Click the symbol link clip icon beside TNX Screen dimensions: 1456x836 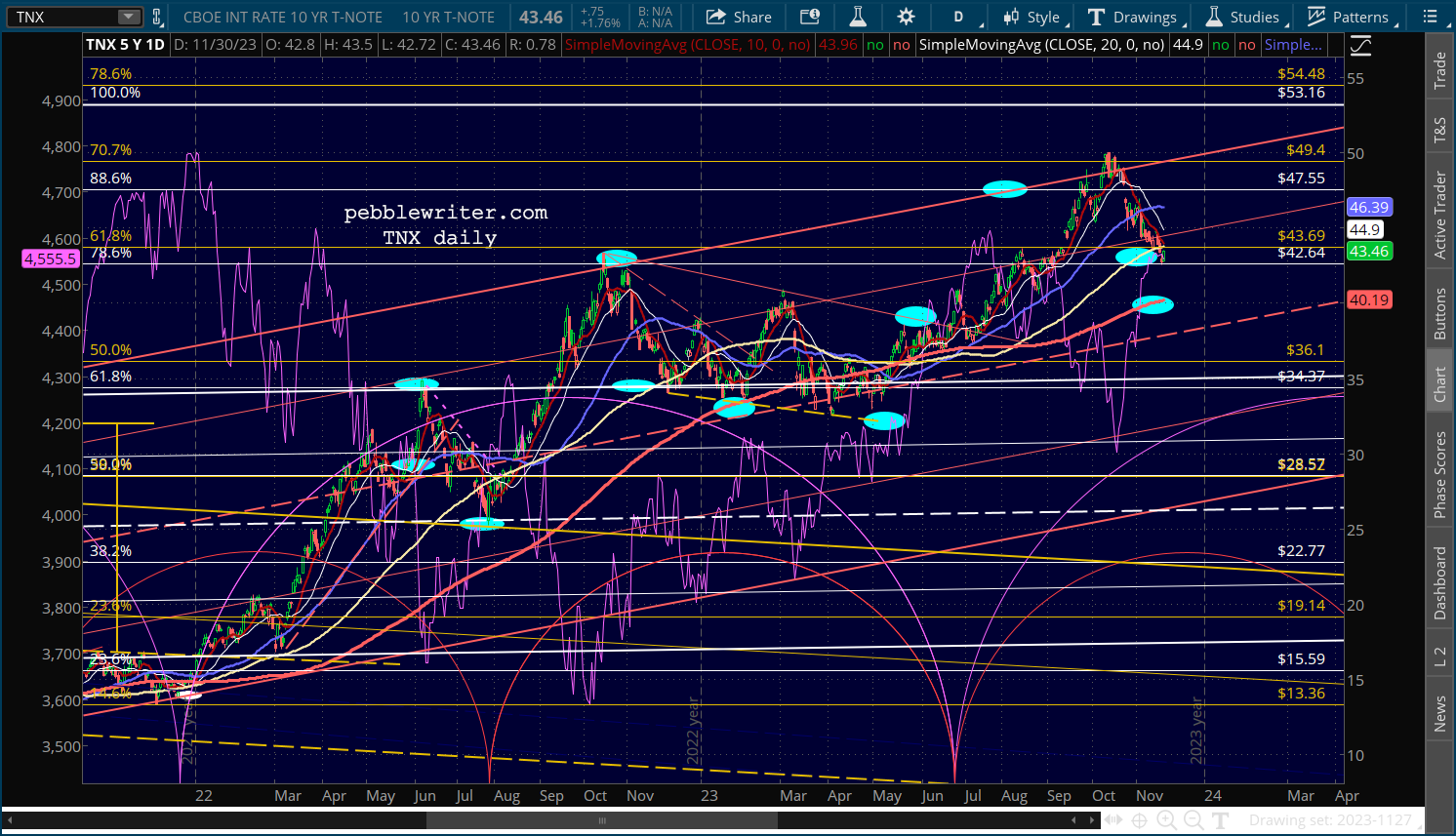[156, 17]
